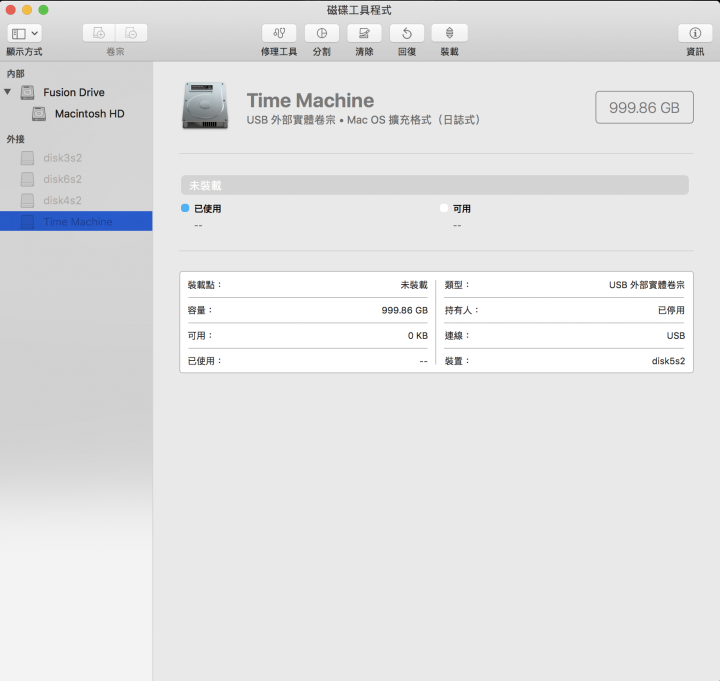Click the green zoom window button
Screen dimensions: 720x681
43,10
